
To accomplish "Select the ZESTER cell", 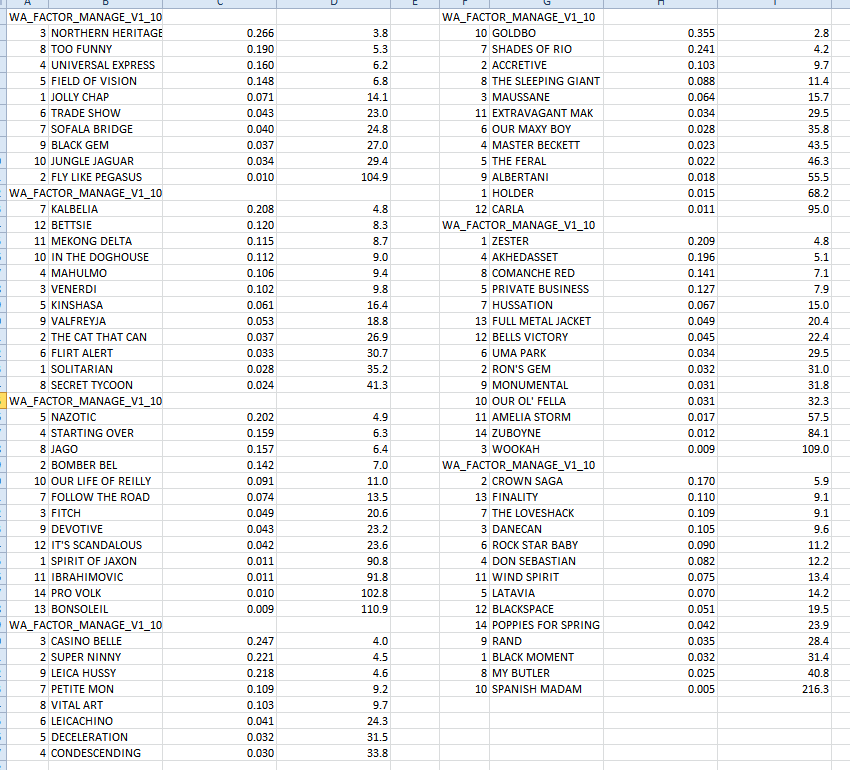I will tap(546, 241).
